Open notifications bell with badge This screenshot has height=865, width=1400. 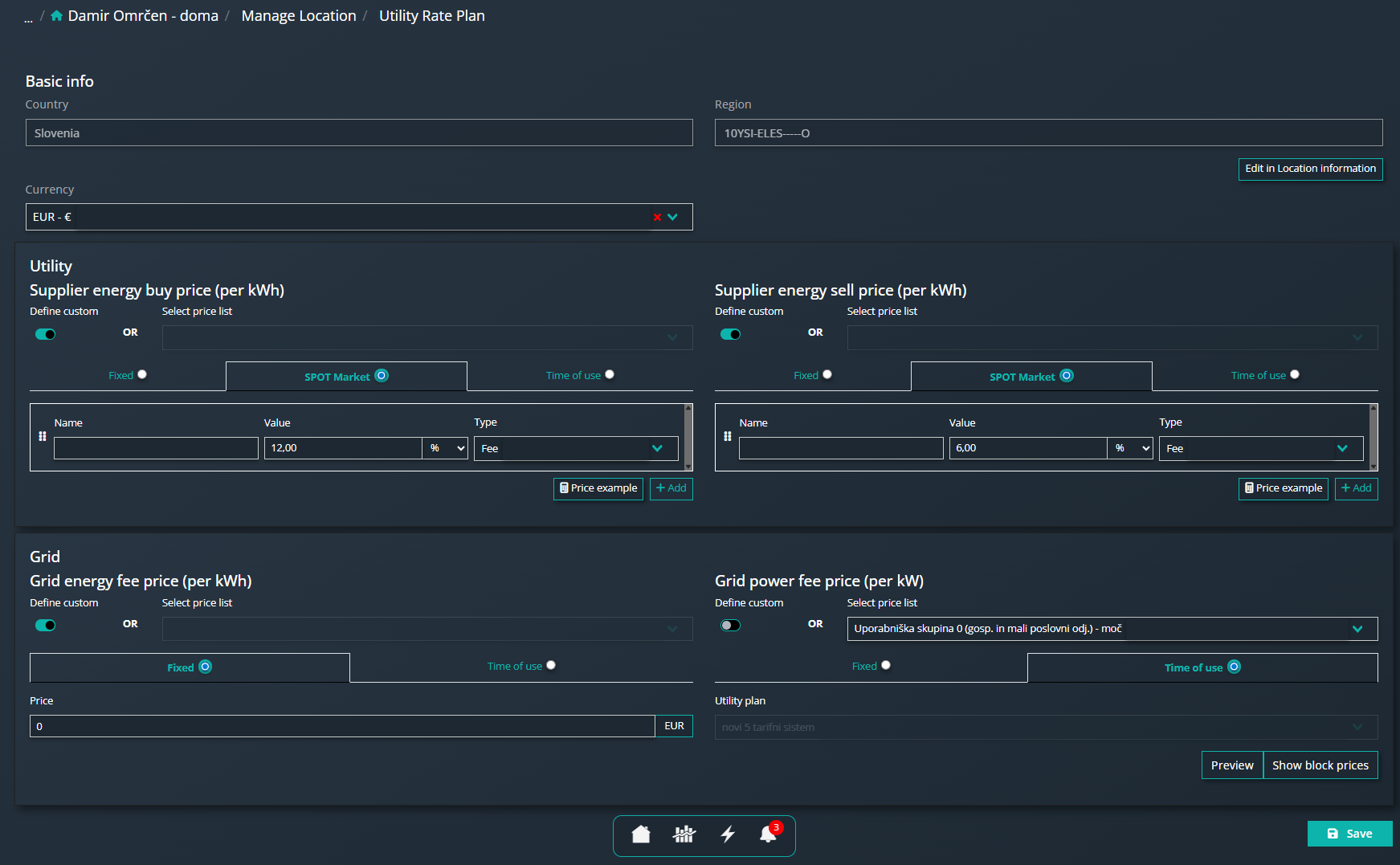click(769, 834)
